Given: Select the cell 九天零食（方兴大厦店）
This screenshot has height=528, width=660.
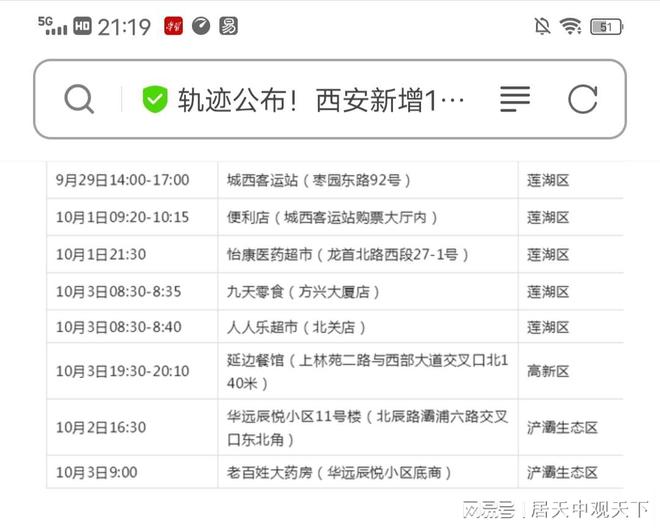Looking at the screenshot, I should click(x=368, y=291).
